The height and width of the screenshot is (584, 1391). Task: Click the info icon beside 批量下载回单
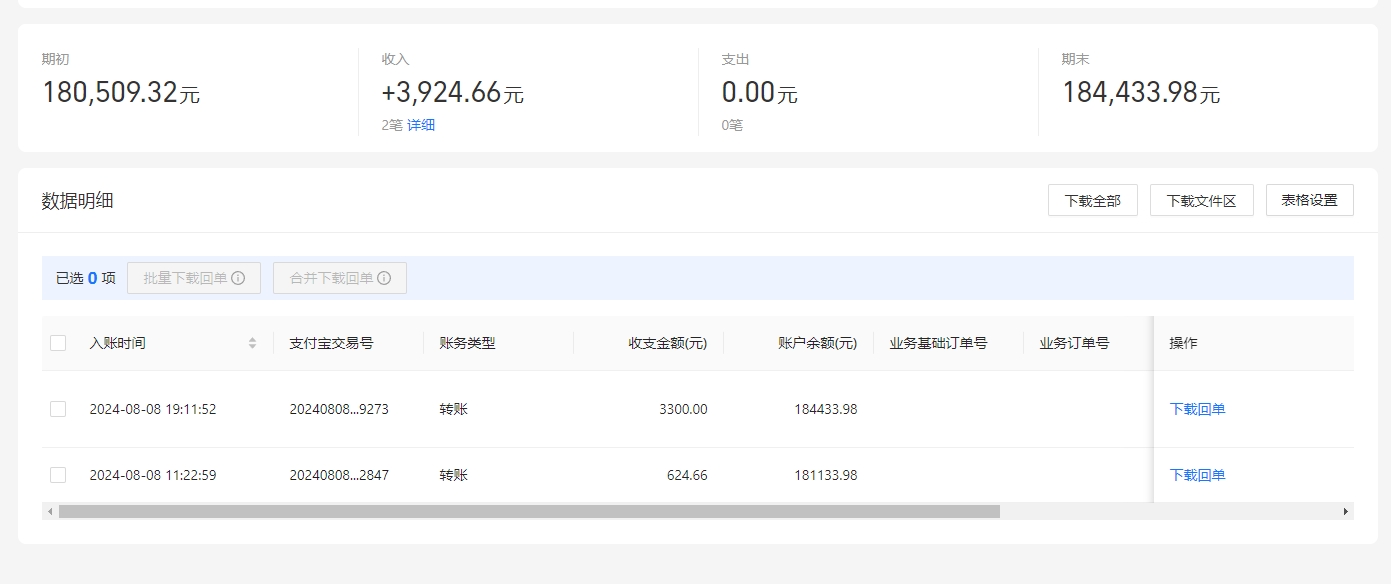[238, 278]
